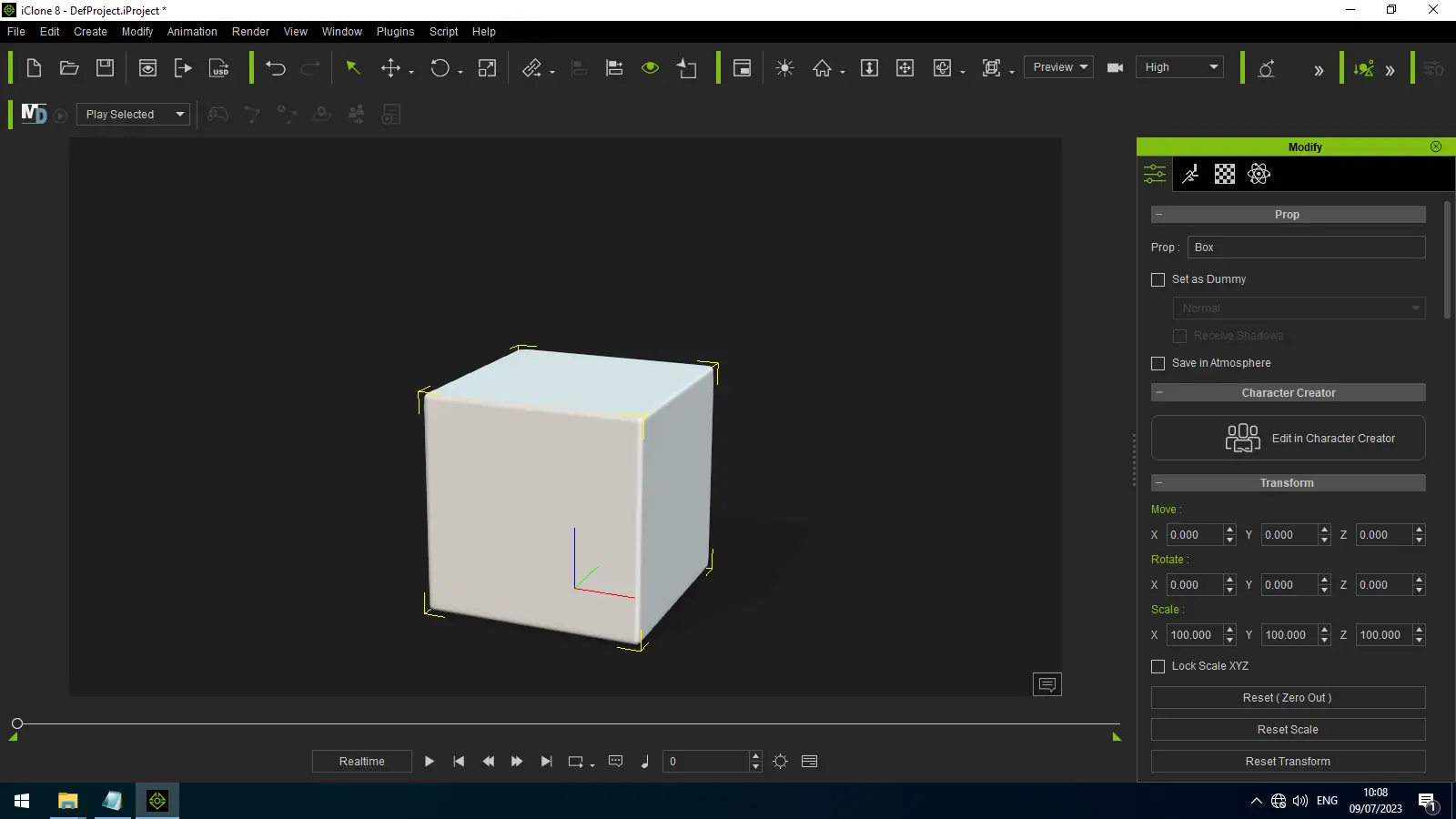Open the High quality dropdown

pyautogui.click(x=1179, y=67)
